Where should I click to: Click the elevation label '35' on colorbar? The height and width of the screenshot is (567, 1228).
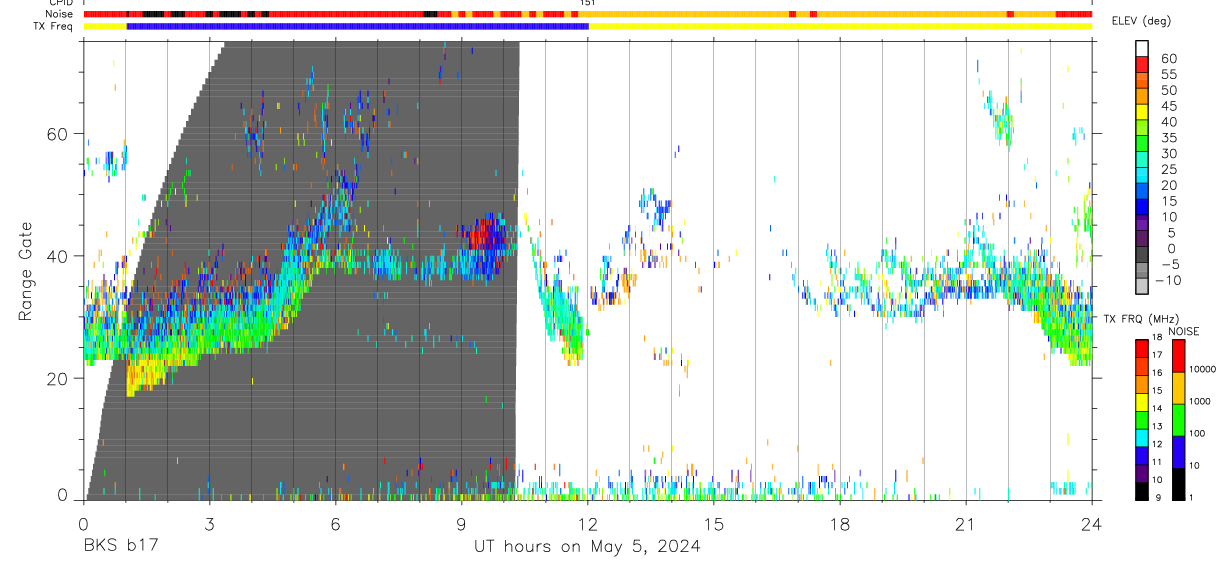click(1167, 137)
